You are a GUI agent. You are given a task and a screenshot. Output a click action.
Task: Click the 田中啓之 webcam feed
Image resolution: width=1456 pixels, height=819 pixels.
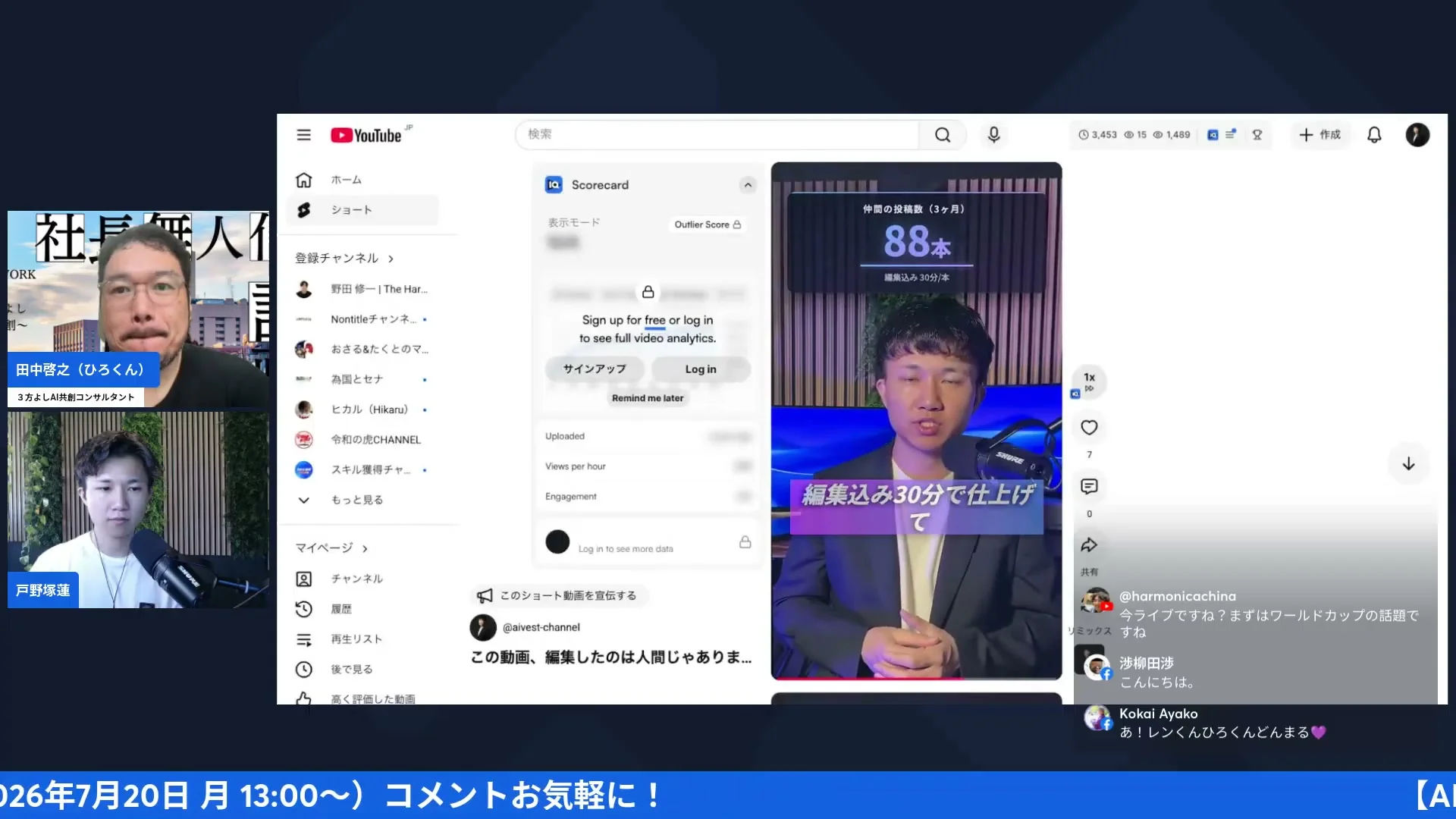click(x=138, y=309)
